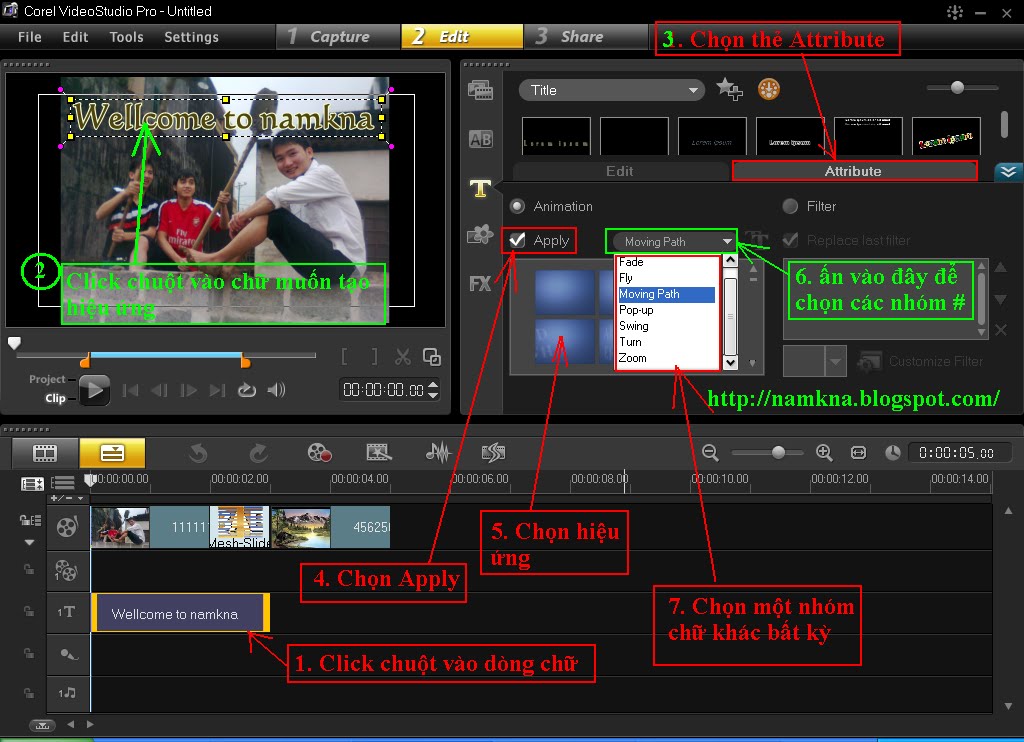
Task: Select the Title library icon
Action: coord(480,189)
